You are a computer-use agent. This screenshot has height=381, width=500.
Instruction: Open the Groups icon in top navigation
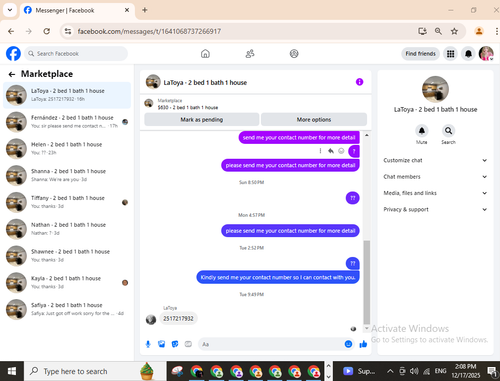point(294,54)
